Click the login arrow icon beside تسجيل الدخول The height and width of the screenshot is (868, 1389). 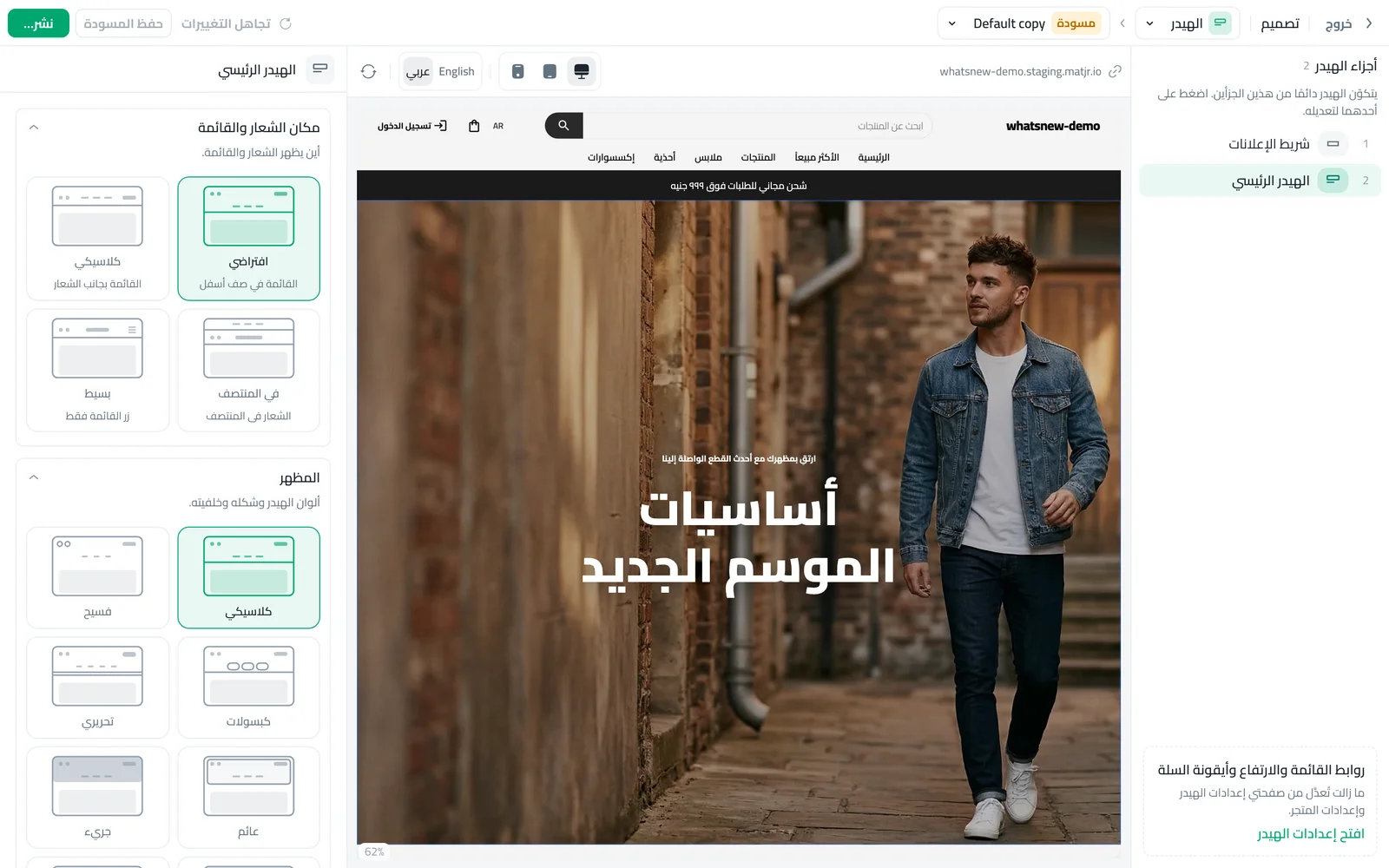point(441,126)
